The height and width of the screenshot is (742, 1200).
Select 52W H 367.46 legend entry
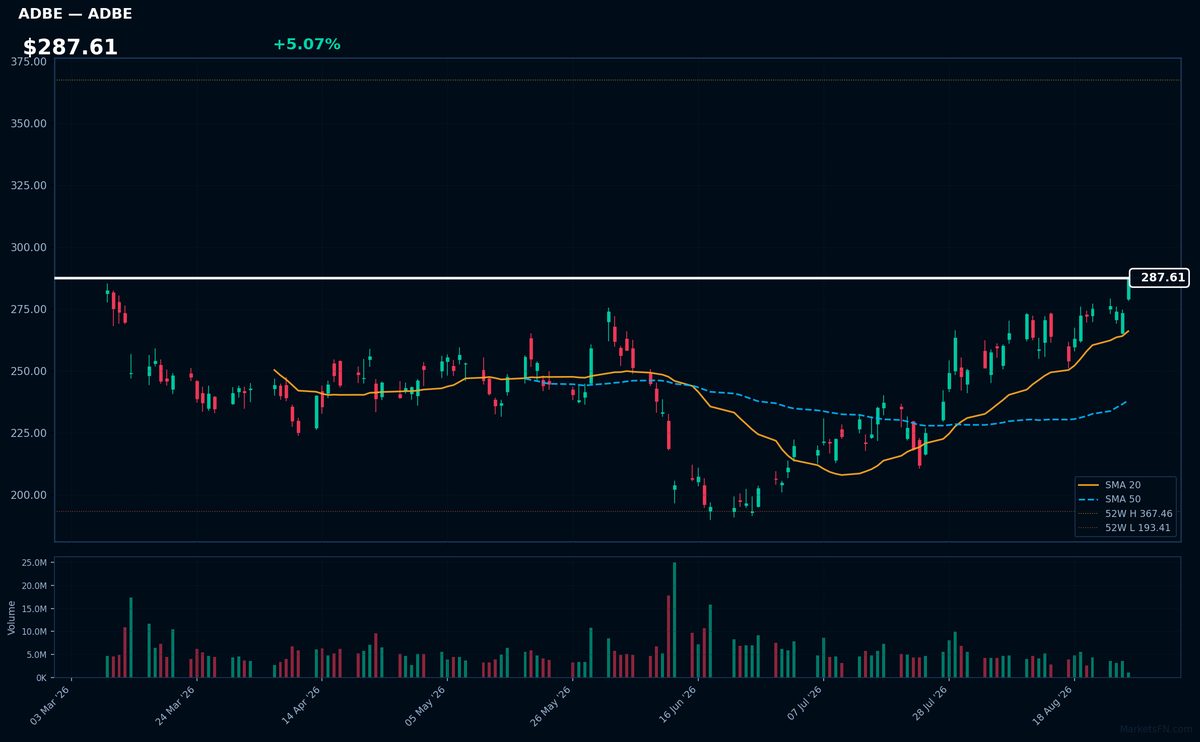tap(1124, 513)
